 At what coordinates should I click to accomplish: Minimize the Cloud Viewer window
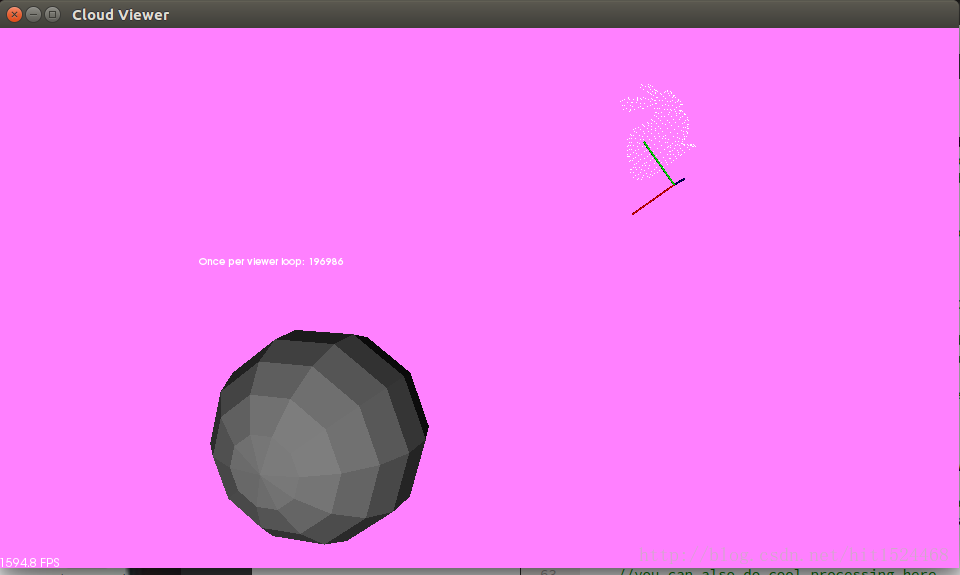pos(34,14)
